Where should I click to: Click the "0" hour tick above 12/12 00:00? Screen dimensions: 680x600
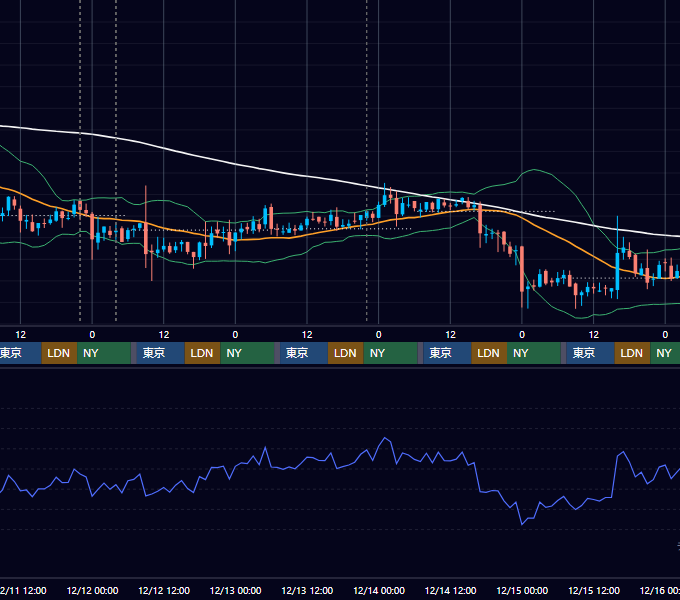pos(92,335)
